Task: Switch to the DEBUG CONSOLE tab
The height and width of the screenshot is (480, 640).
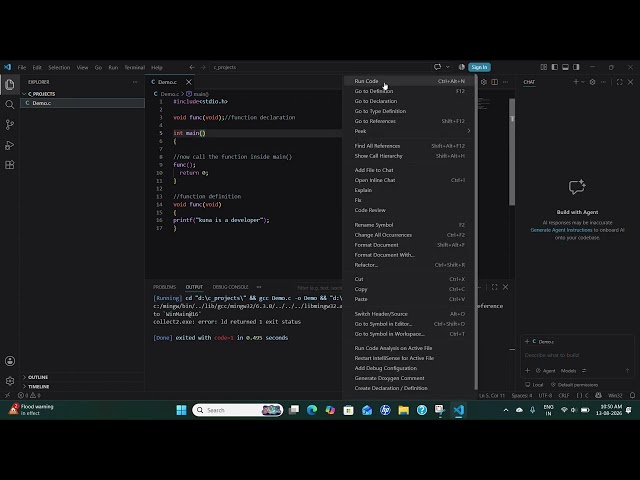Action: pyautogui.click(x=230, y=287)
